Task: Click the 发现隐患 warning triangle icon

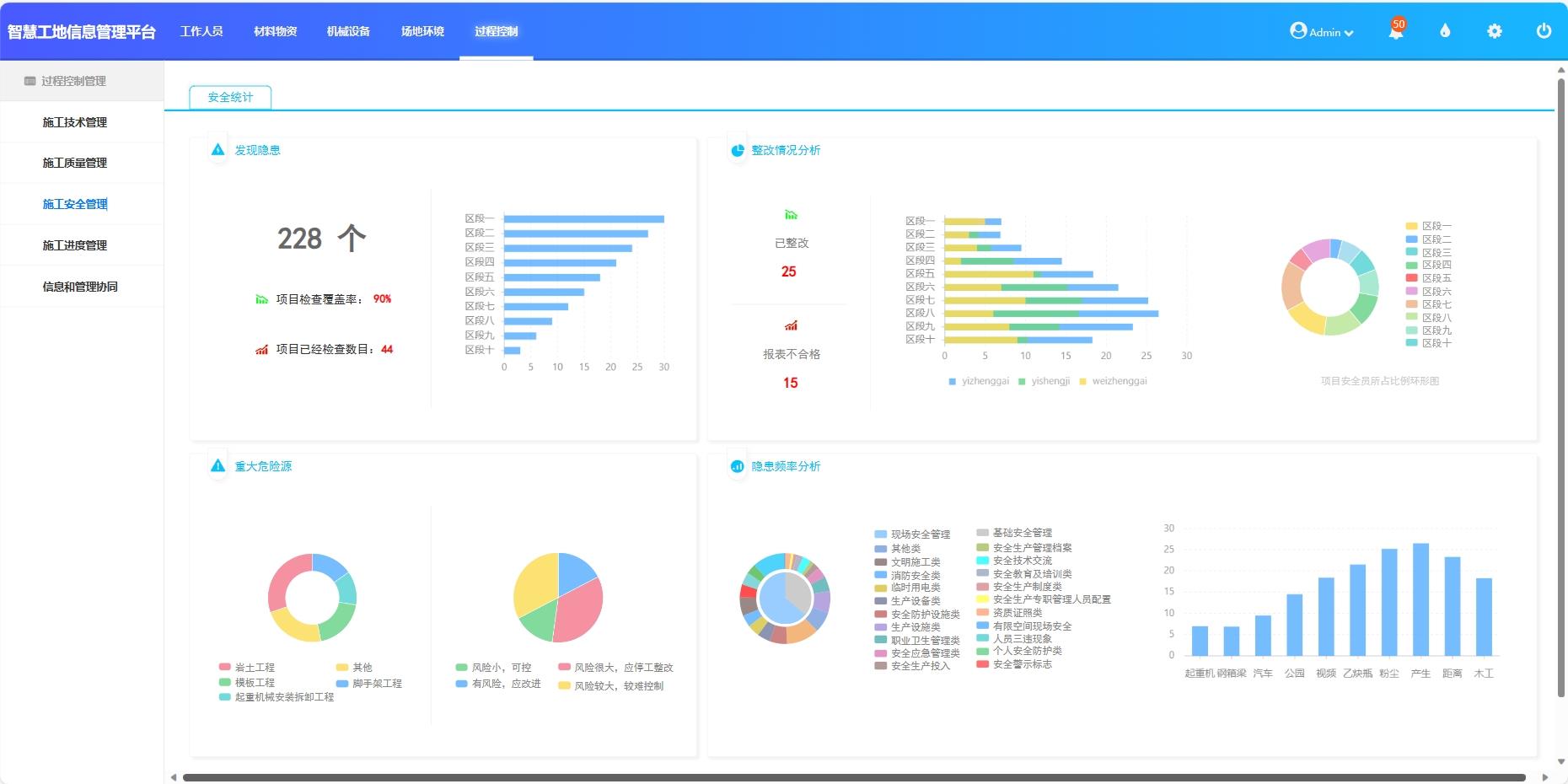Action: [218, 150]
